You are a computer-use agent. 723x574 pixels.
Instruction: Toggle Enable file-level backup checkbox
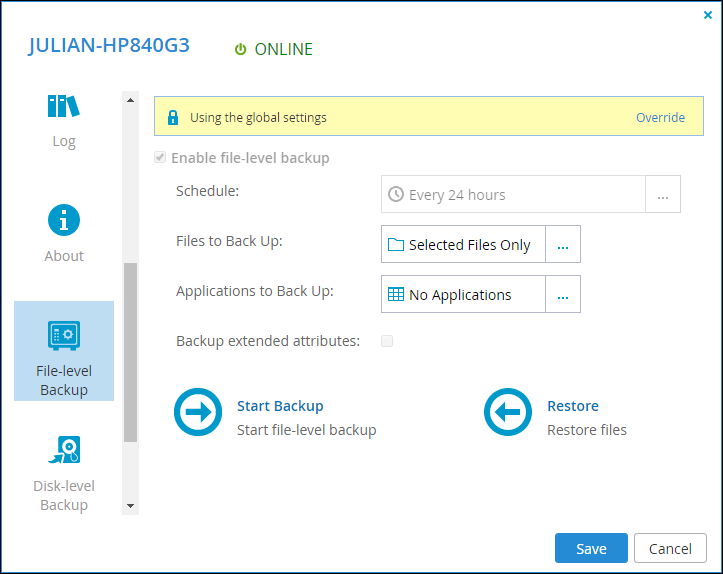click(160, 158)
